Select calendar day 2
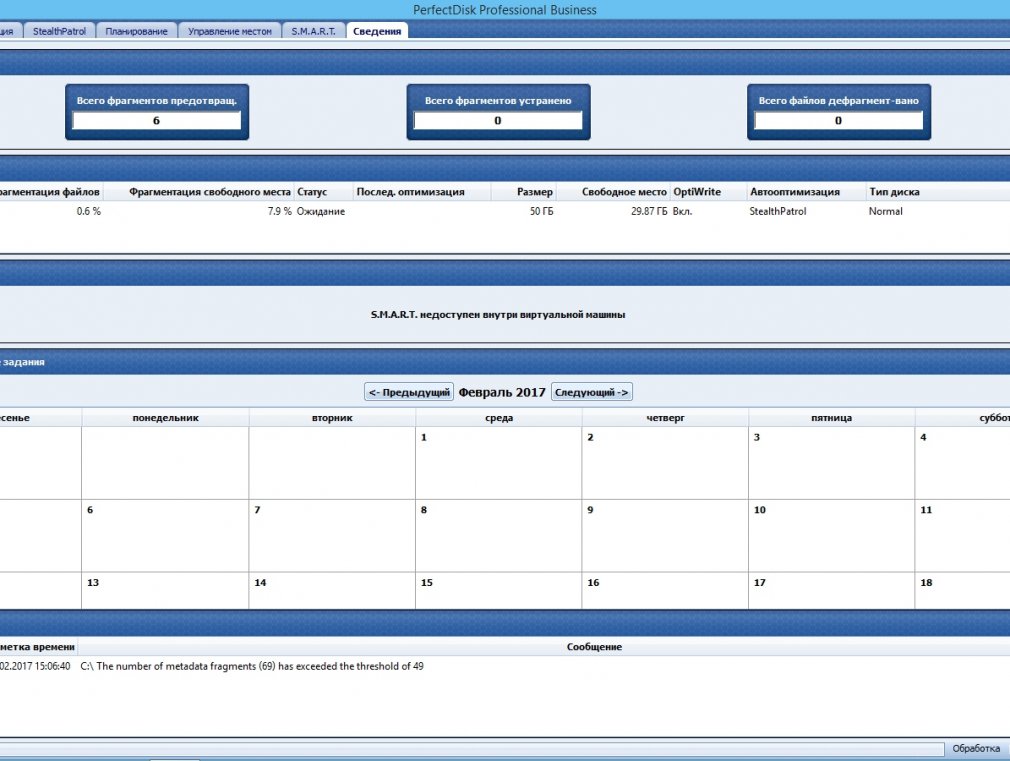1010x761 pixels. tap(665, 463)
